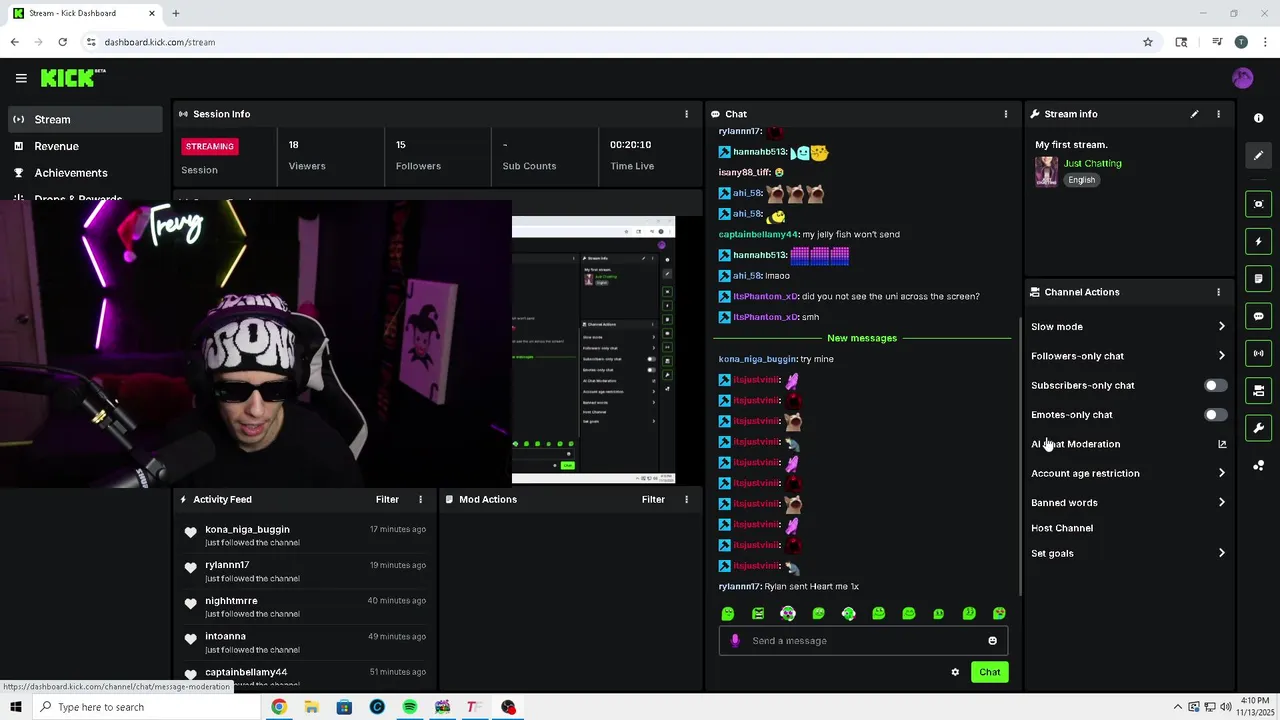Insert the angry green emote

click(758, 613)
